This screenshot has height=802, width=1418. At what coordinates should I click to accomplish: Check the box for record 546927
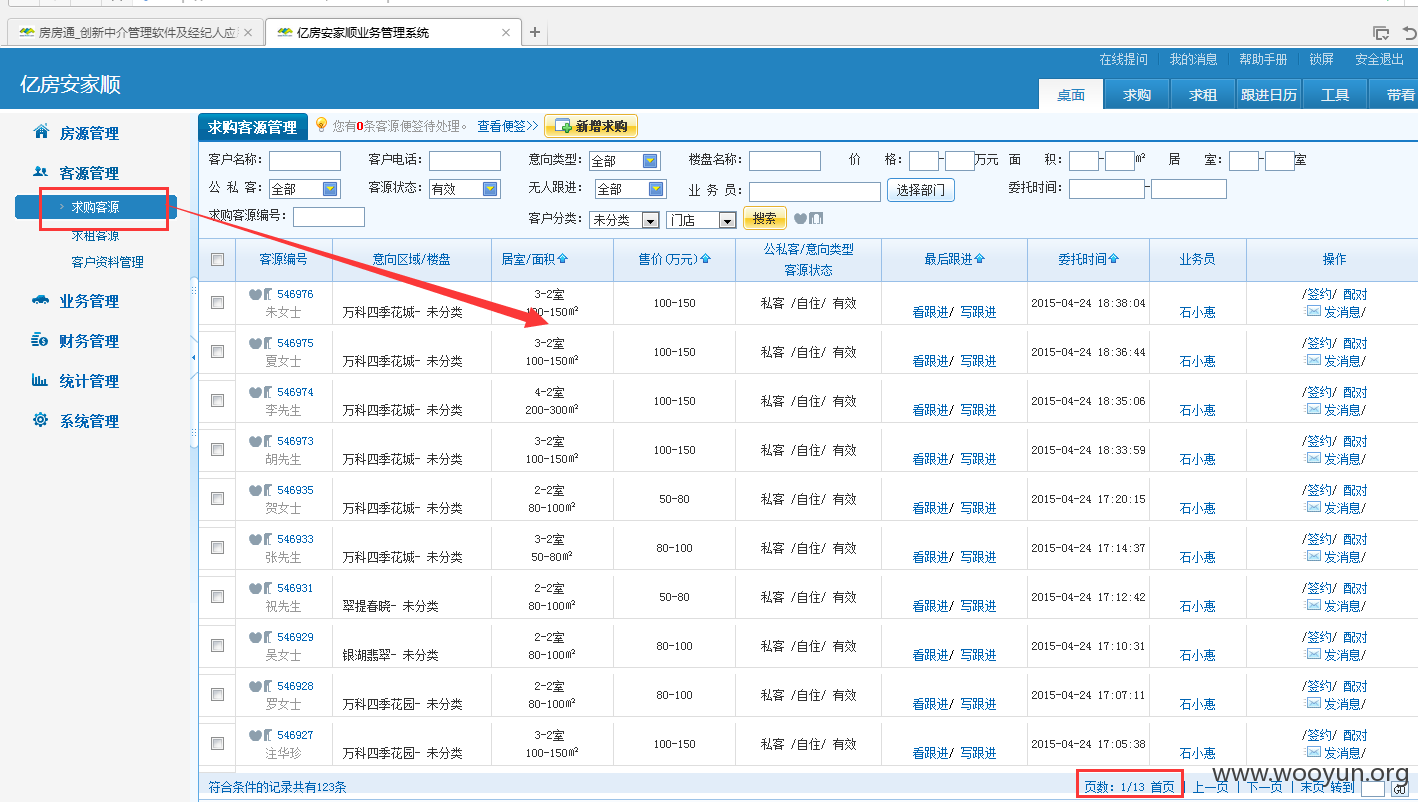tap(217, 743)
